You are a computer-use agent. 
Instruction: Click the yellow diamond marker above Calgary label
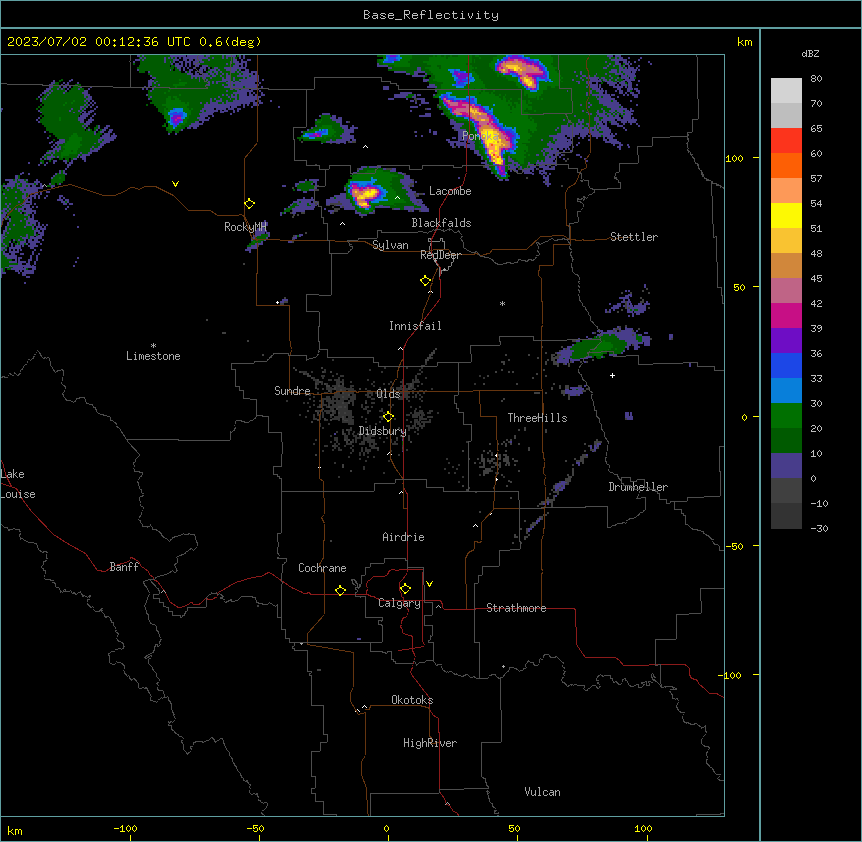tap(405, 589)
